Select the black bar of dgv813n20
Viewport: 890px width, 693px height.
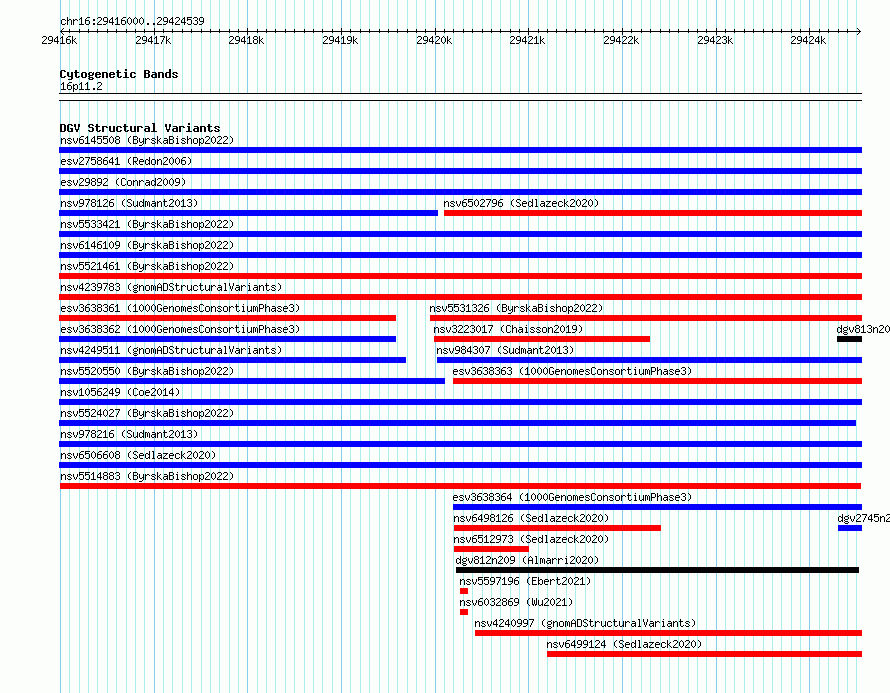pos(850,339)
